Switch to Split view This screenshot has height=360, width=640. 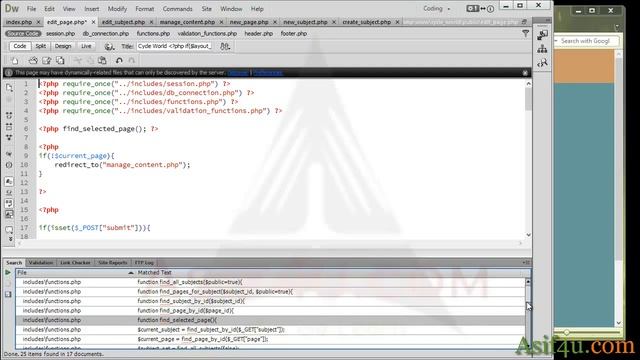[x=40, y=46]
